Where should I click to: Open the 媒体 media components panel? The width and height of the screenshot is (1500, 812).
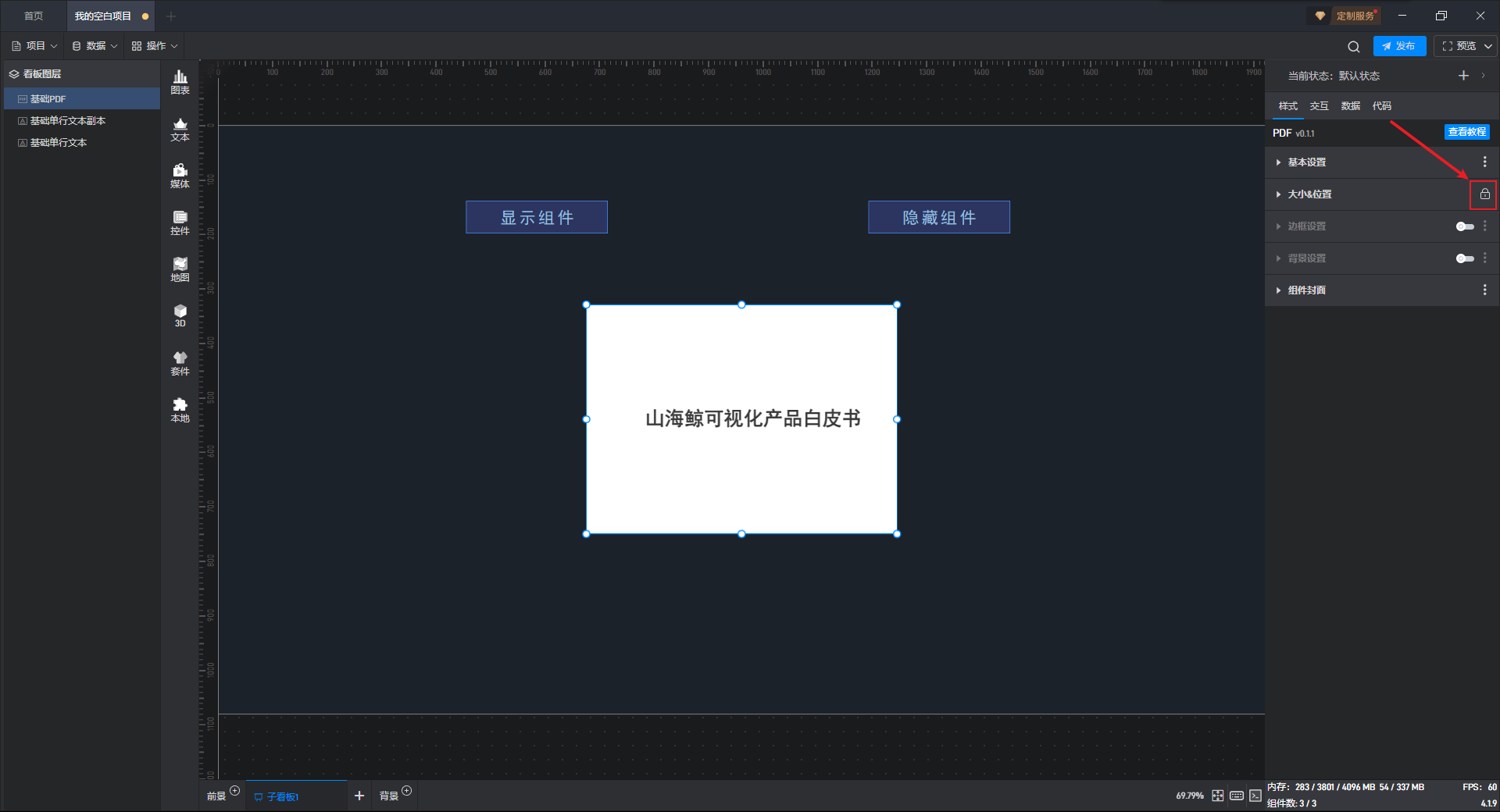(180, 176)
